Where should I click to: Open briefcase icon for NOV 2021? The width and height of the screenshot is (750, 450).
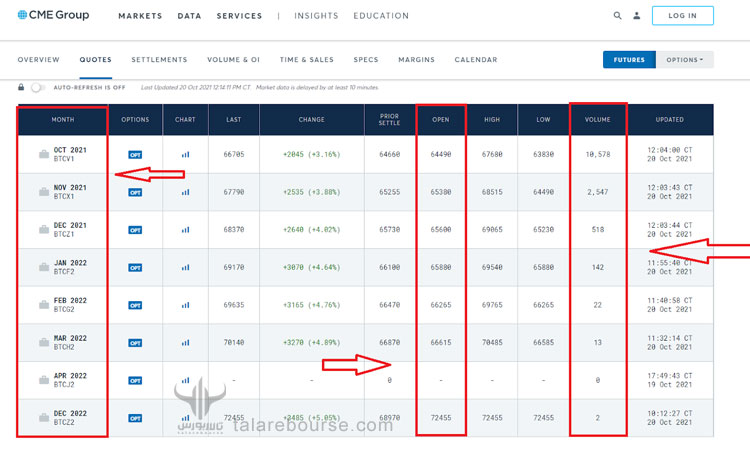coord(44,192)
